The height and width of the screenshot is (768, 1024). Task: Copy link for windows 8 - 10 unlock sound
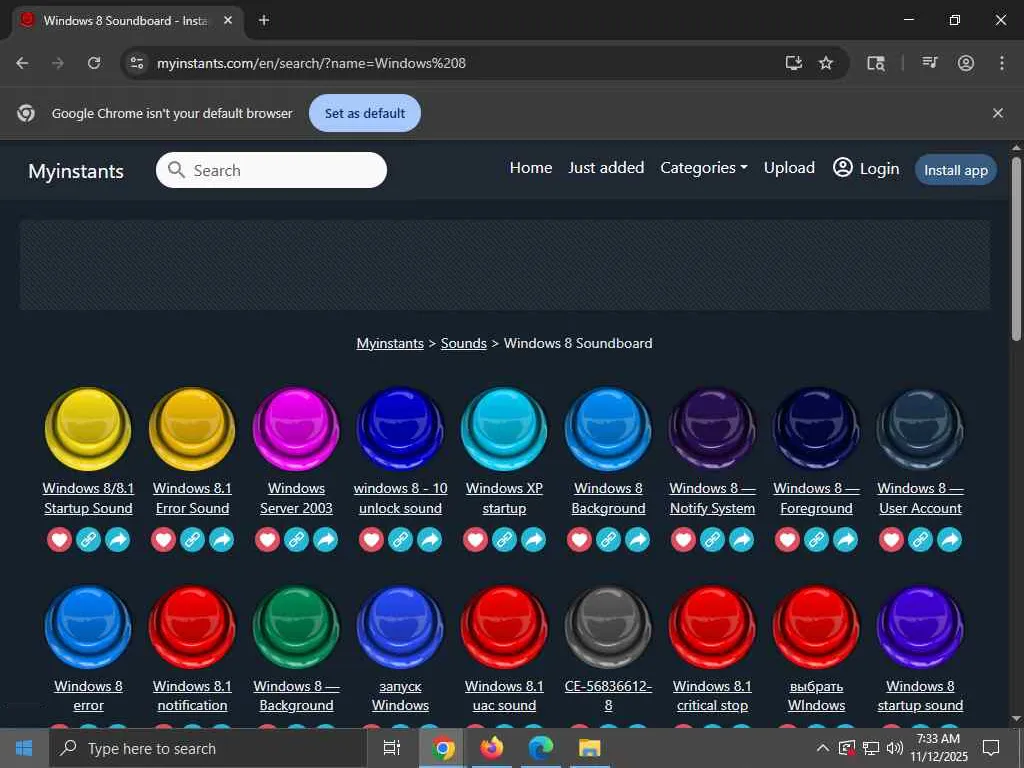coord(400,539)
